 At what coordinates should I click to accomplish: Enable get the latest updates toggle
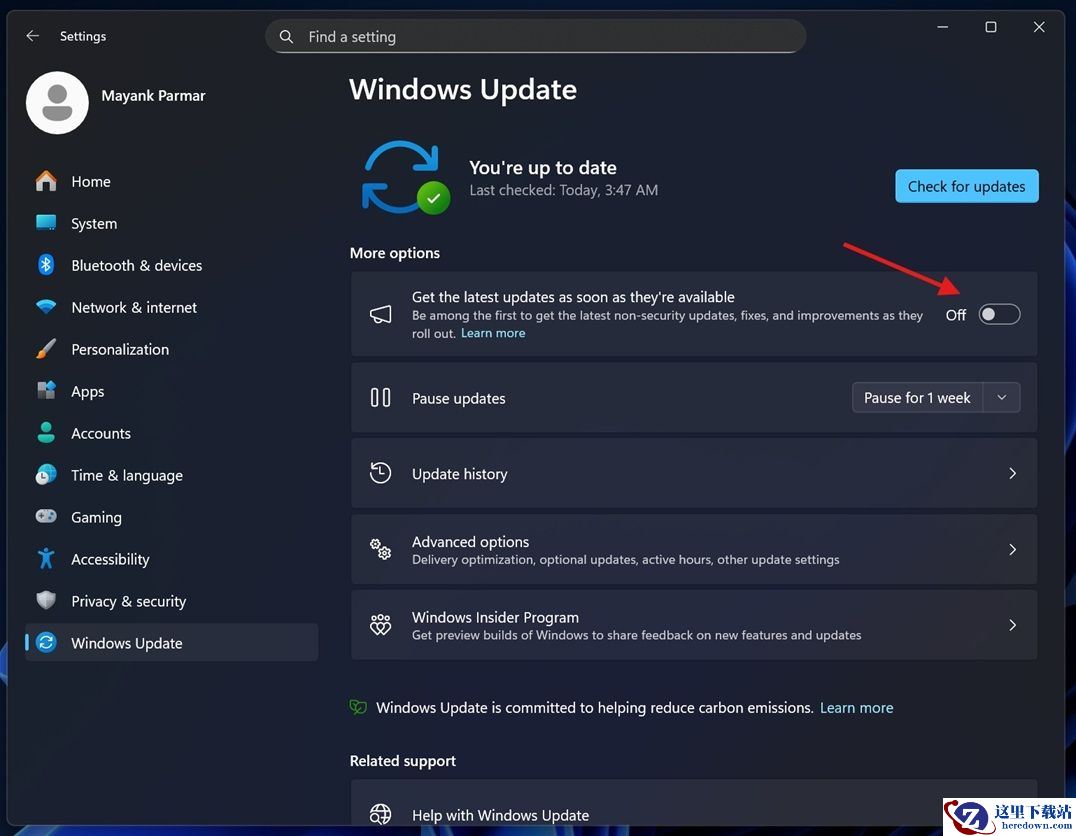(999, 315)
